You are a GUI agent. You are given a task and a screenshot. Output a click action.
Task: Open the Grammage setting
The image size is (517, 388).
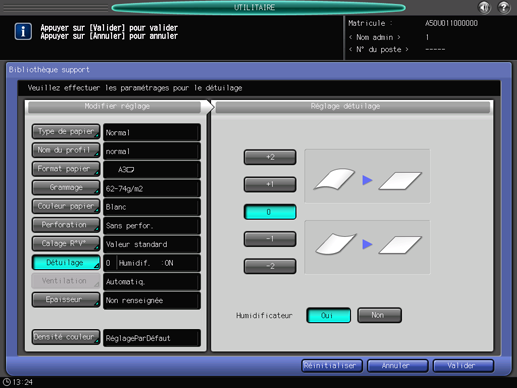pyautogui.click(x=66, y=188)
